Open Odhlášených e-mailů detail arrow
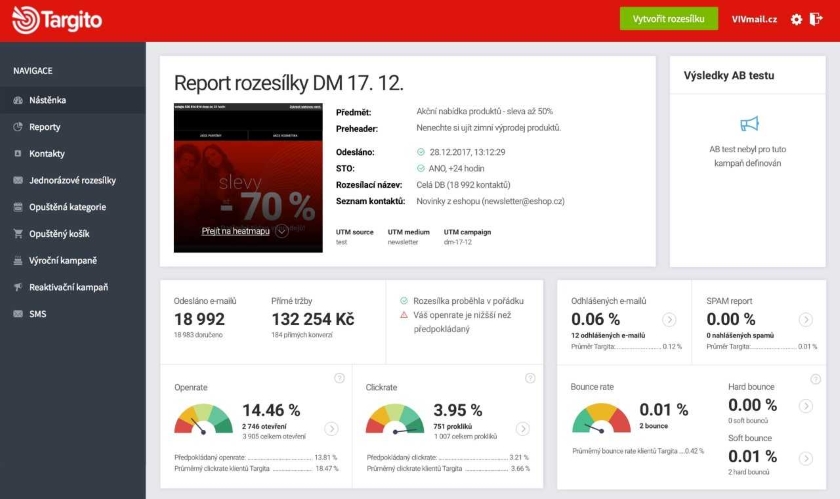The height and width of the screenshot is (499, 840). tap(669, 319)
